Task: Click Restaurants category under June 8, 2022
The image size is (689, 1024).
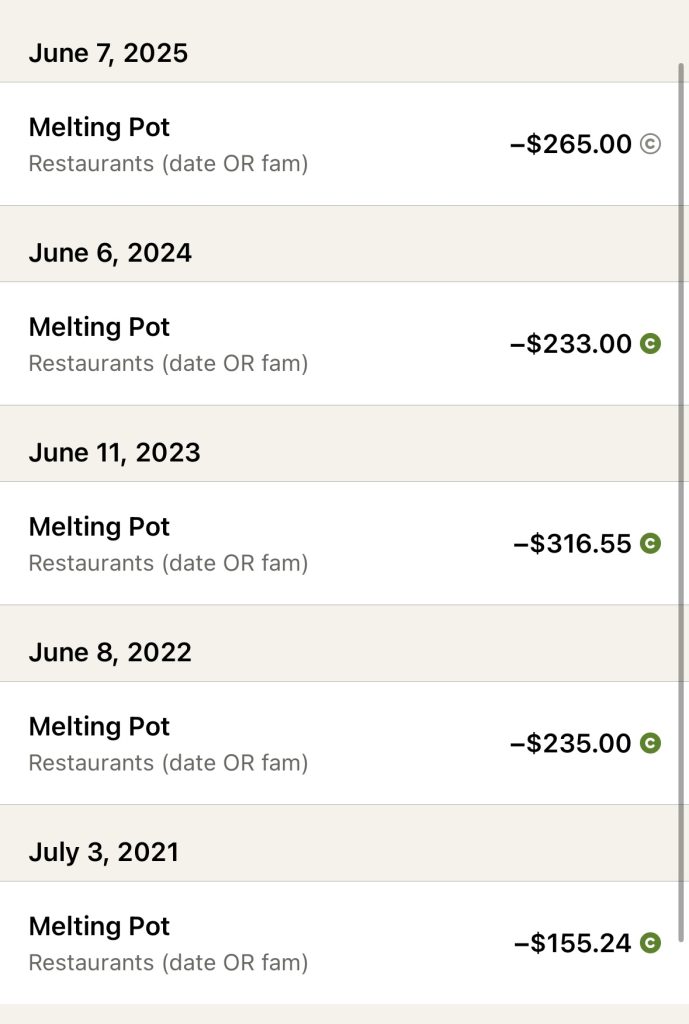Action: click(168, 763)
